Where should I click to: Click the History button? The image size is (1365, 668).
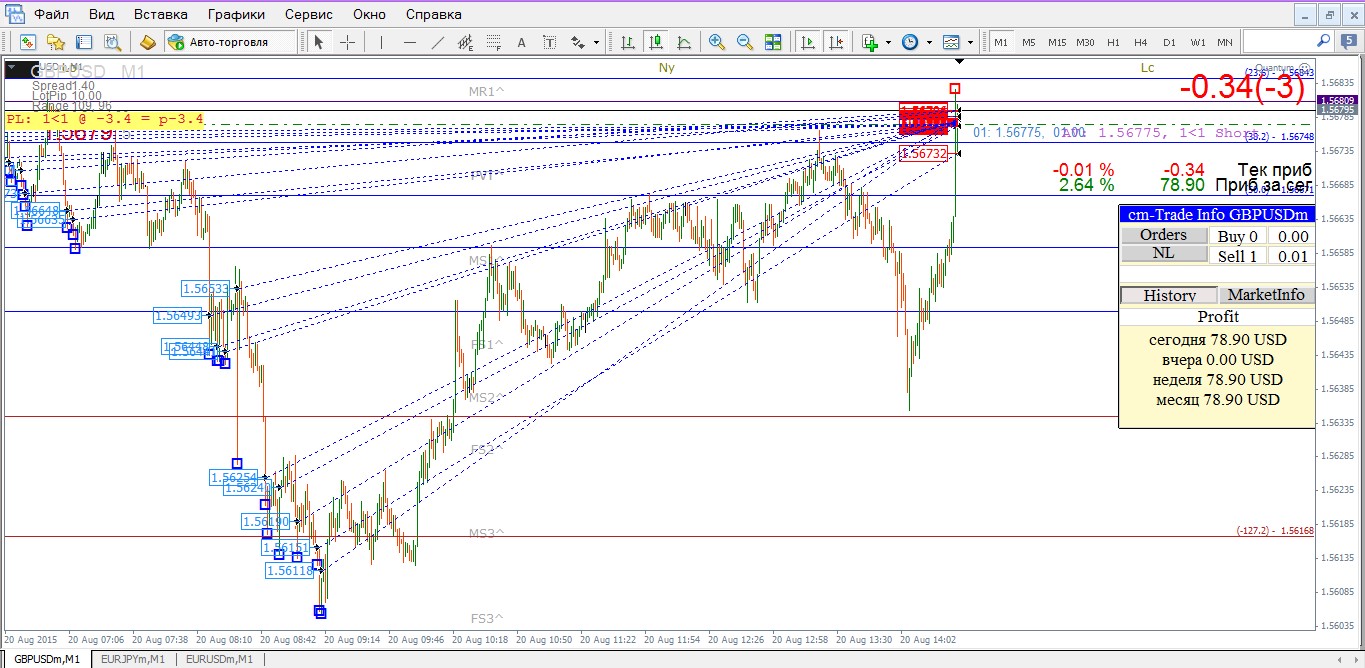coord(1169,295)
